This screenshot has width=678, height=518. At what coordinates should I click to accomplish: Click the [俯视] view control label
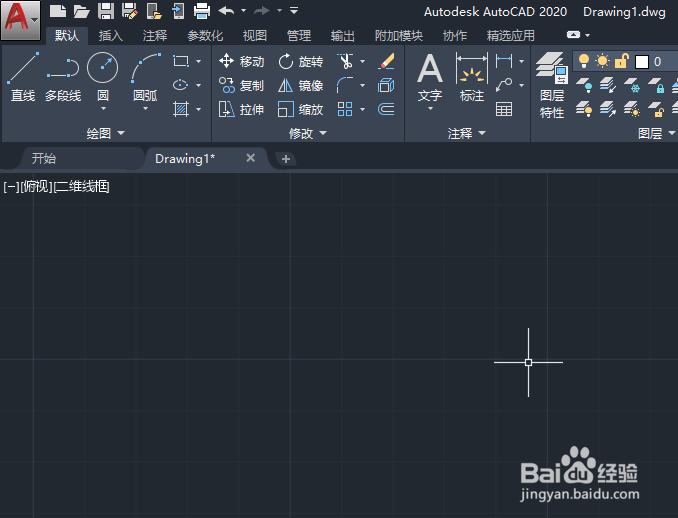pos(36,187)
